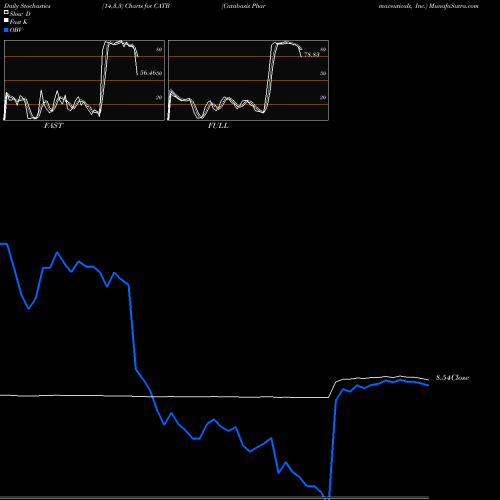The width and height of the screenshot is (500, 500).
Task: Select the 'Daily Stochastics' title text
Action: pyautogui.click(x=27, y=6)
